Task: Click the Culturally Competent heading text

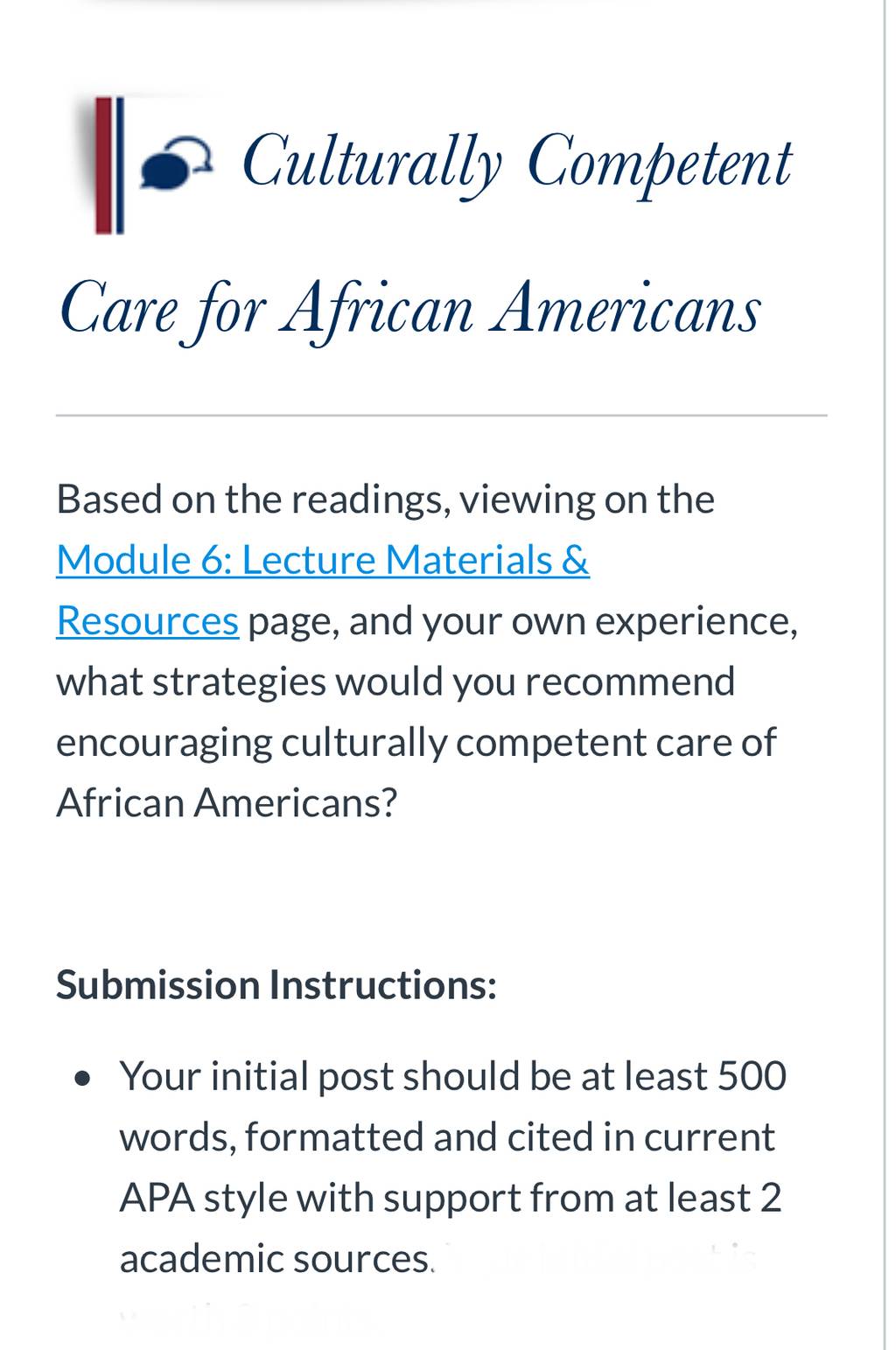Action: pyautogui.click(x=516, y=164)
